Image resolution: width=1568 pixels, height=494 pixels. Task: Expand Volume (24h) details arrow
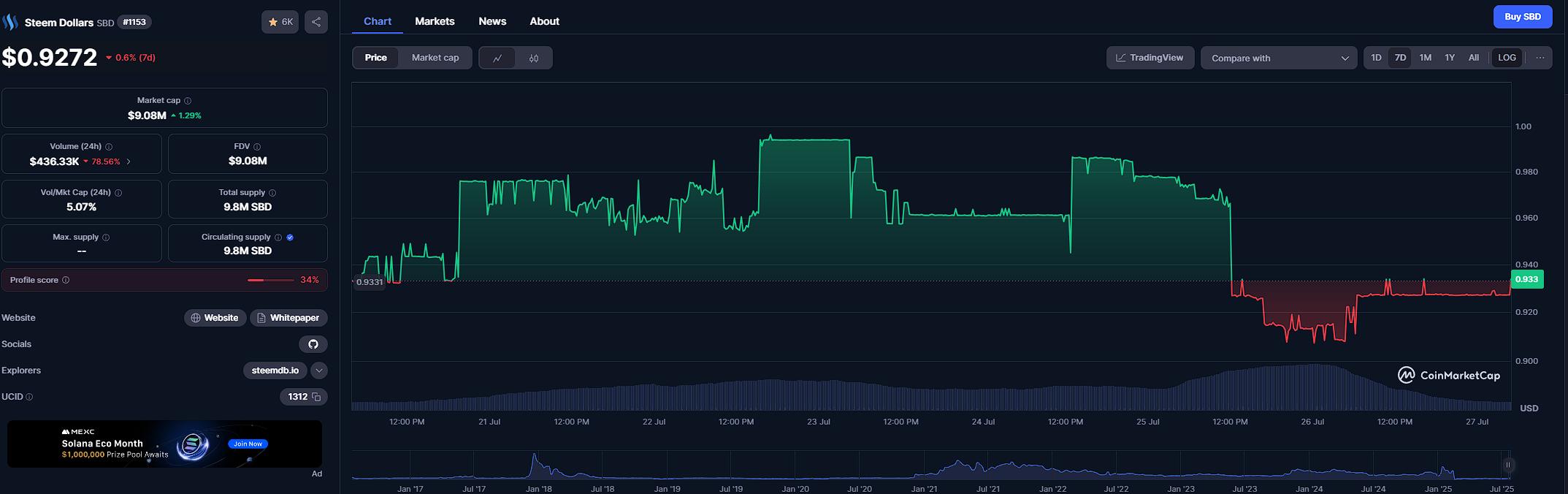[129, 161]
